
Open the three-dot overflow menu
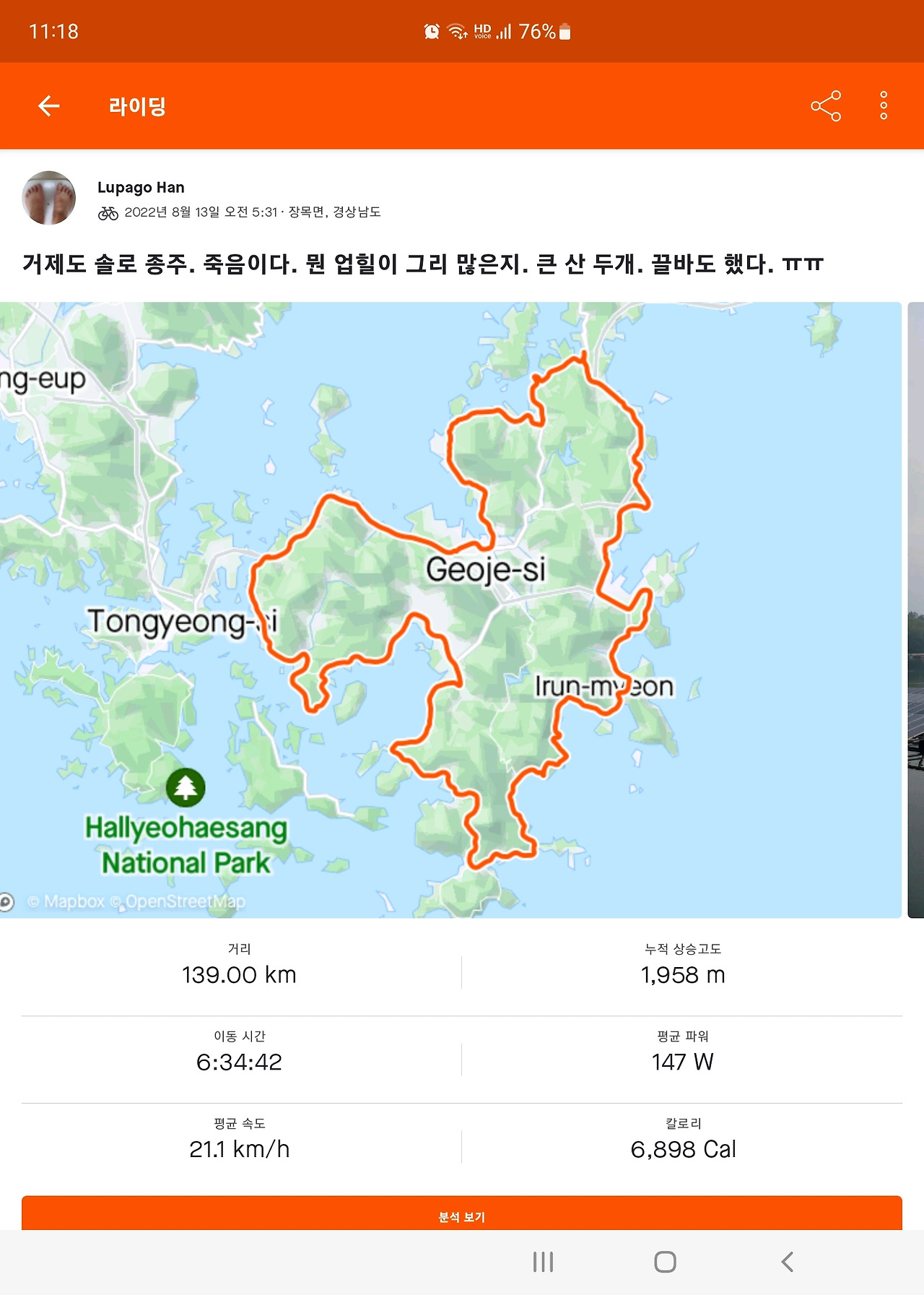882,106
